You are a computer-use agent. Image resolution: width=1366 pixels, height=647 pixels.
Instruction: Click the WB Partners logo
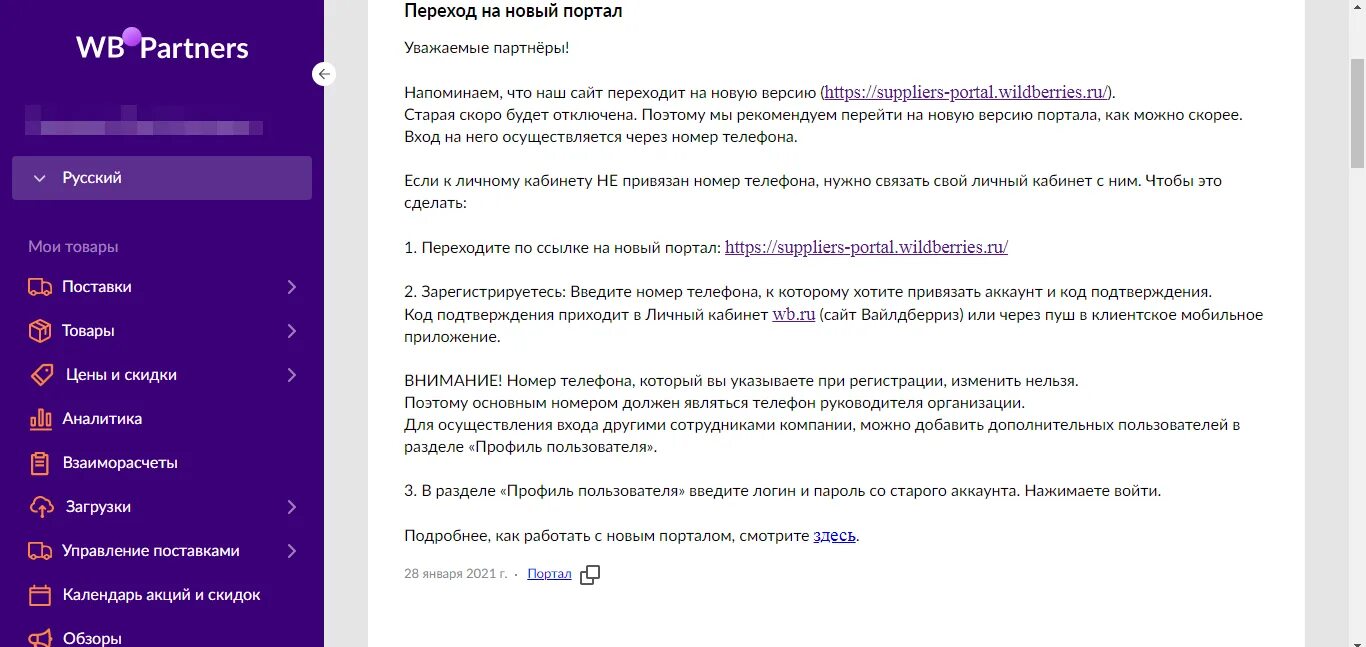point(162,46)
